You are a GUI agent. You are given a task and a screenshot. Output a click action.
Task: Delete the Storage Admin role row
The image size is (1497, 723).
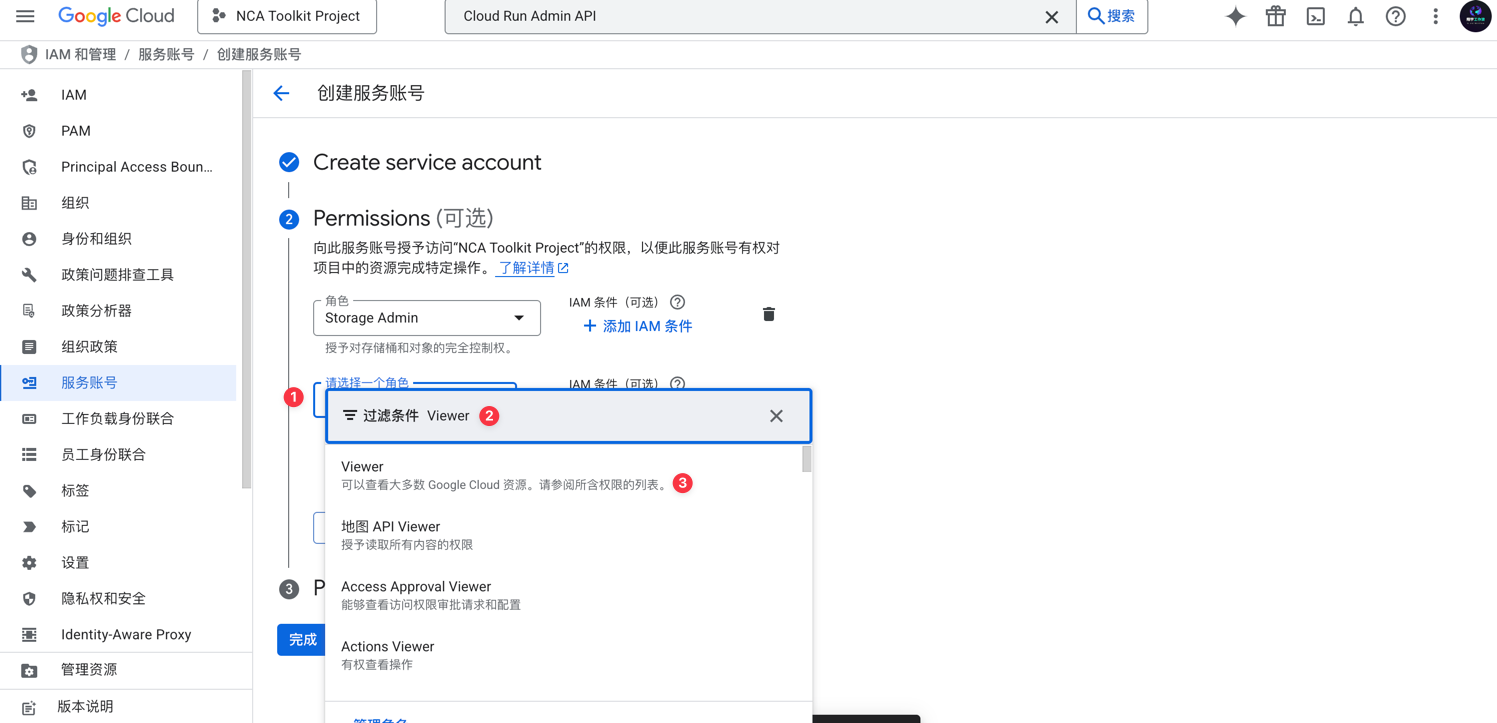click(x=768, y=313)
